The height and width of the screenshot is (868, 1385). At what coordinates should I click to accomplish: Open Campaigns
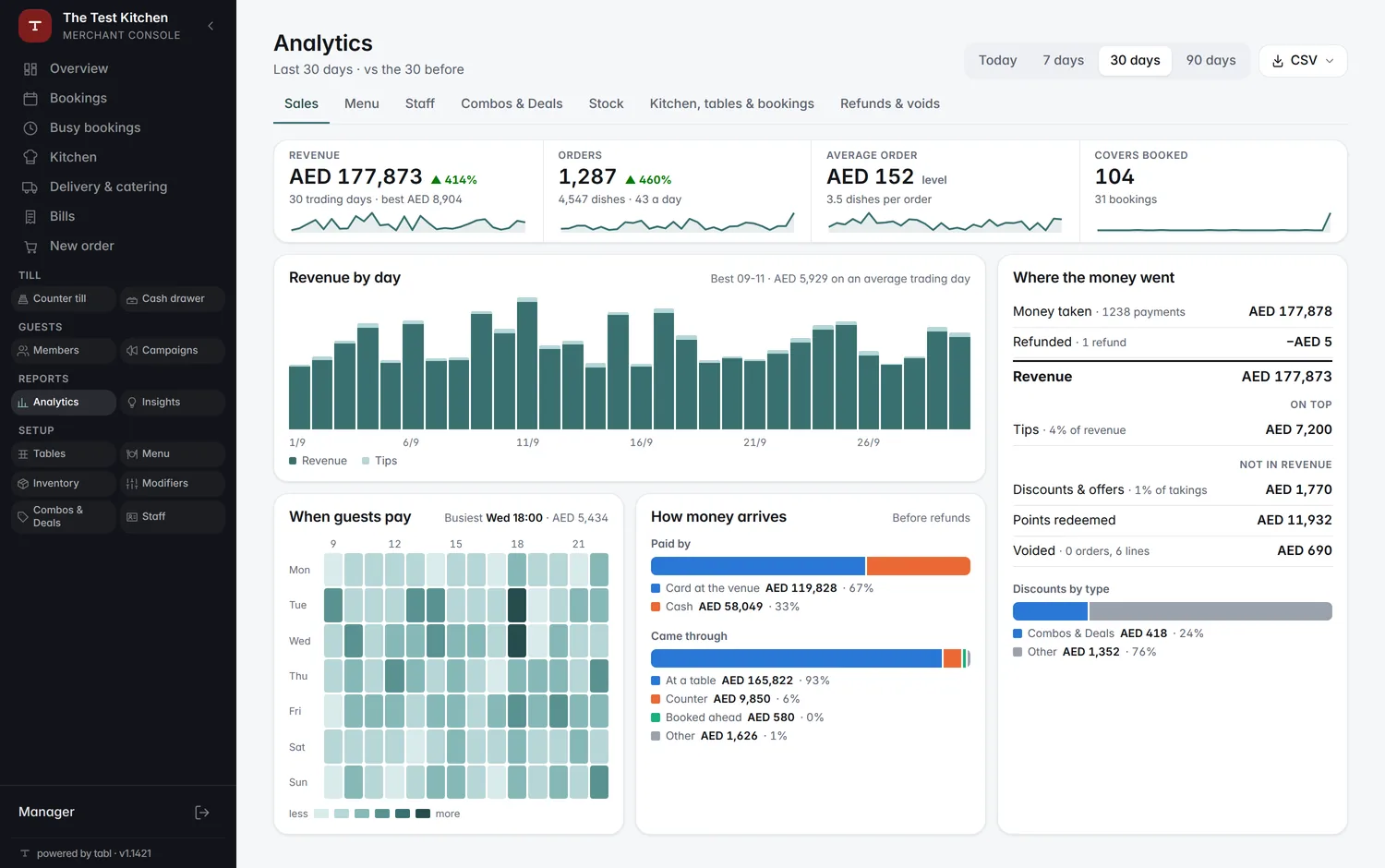point(173,351)
